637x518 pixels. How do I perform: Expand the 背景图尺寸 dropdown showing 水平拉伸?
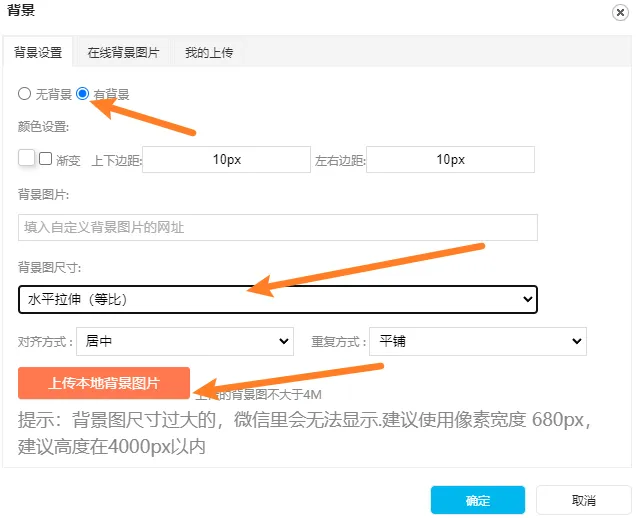(278, 299)
